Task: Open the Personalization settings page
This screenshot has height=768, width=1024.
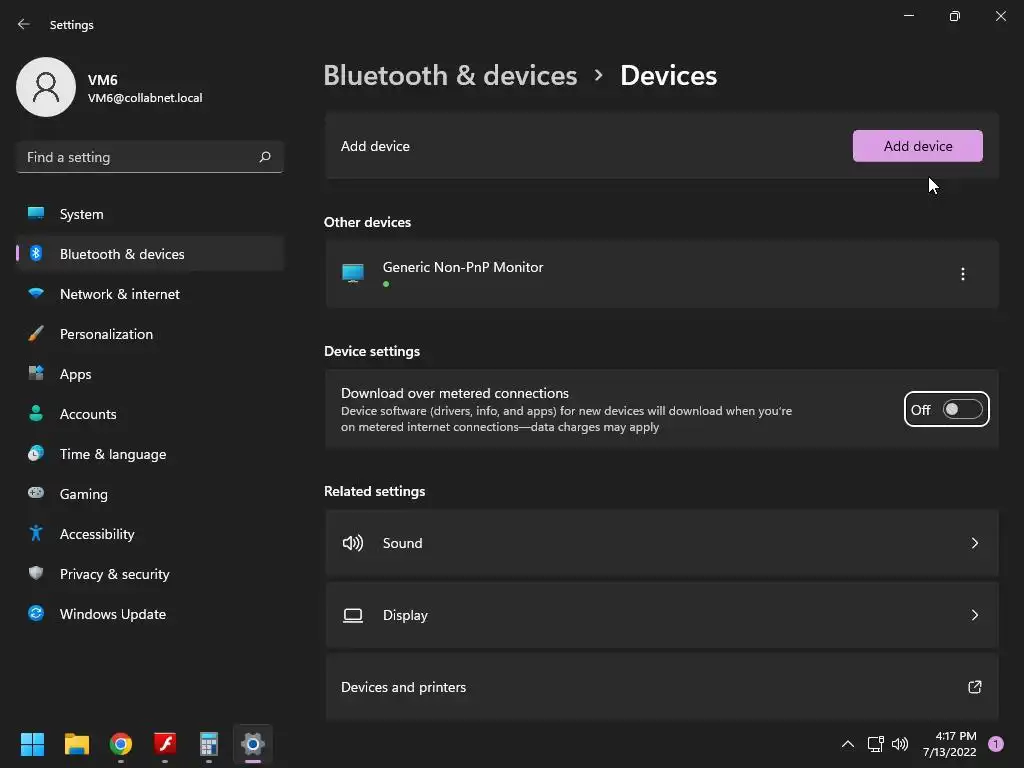Action: pos(106,334)
